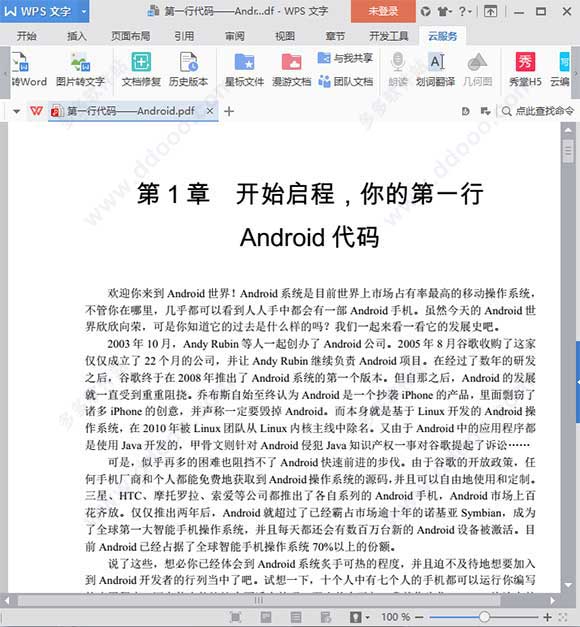This screenshot has width=580, height=627.
Task: Start the 朗读 read aloud feature
Action: point(398,70)
